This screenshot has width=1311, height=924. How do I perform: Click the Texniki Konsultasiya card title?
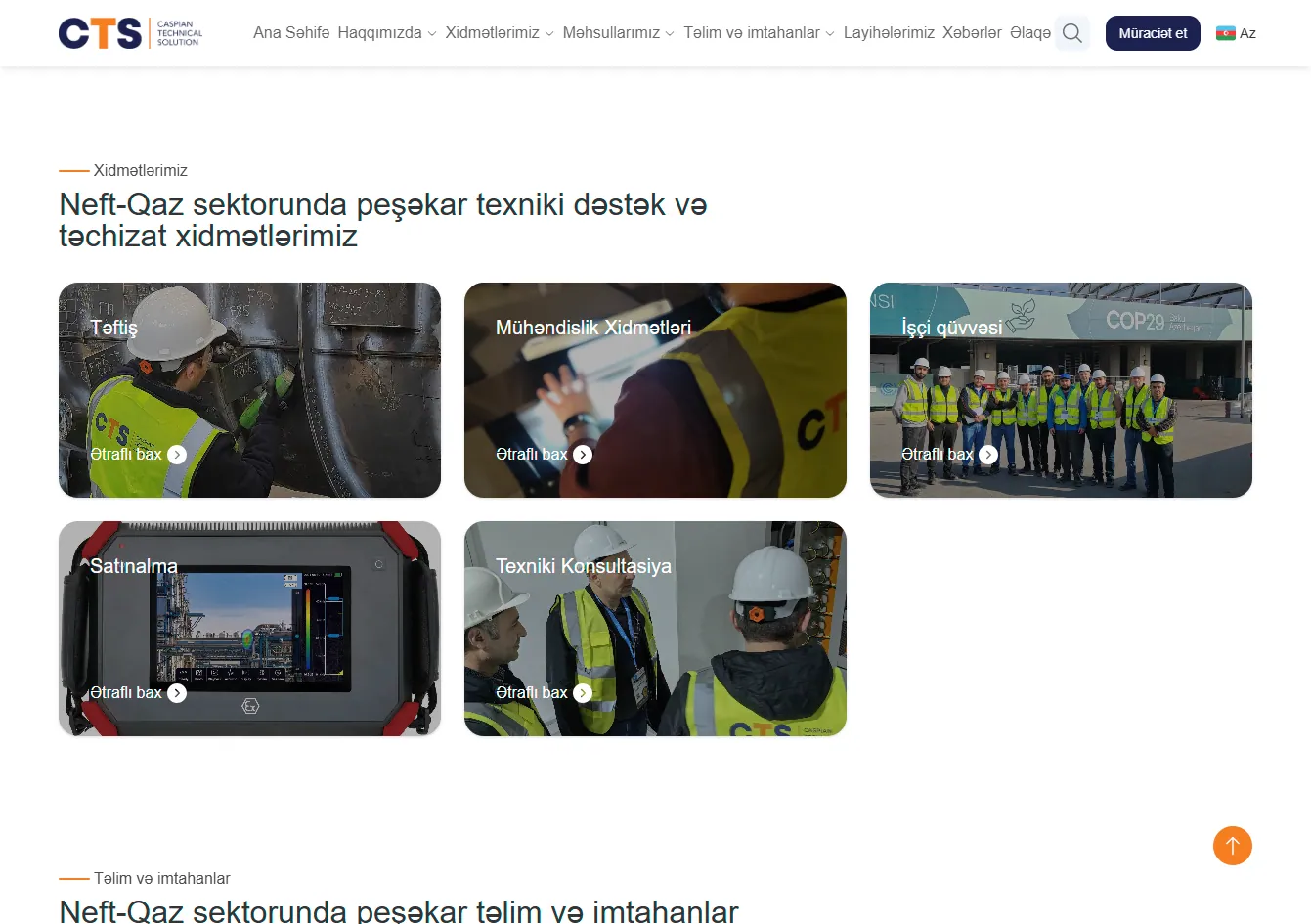pyautogui.click(x=584, y=566)
